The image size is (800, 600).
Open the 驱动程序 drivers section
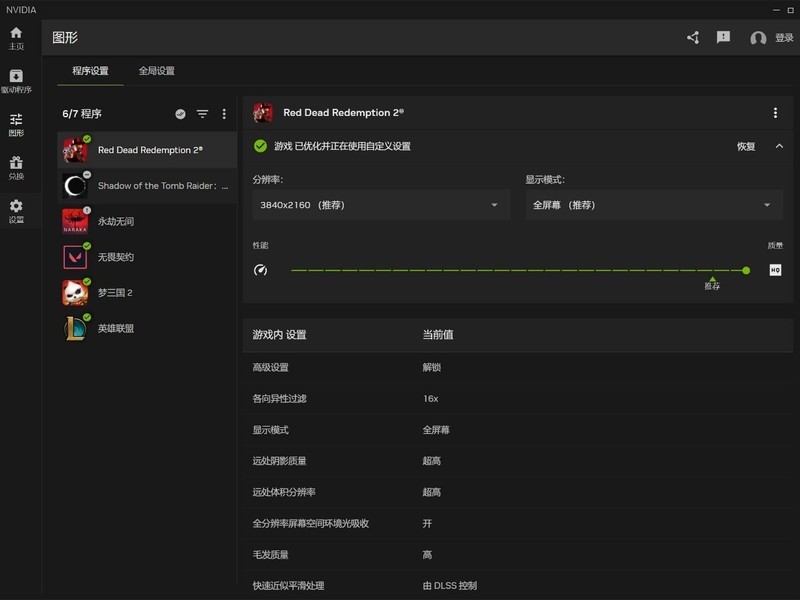[x=16, y=82]
